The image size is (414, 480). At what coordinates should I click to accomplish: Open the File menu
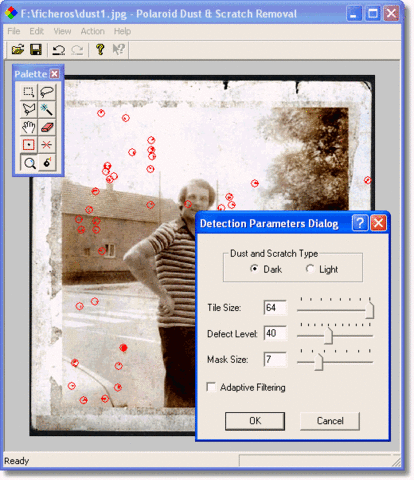(14, 31)
